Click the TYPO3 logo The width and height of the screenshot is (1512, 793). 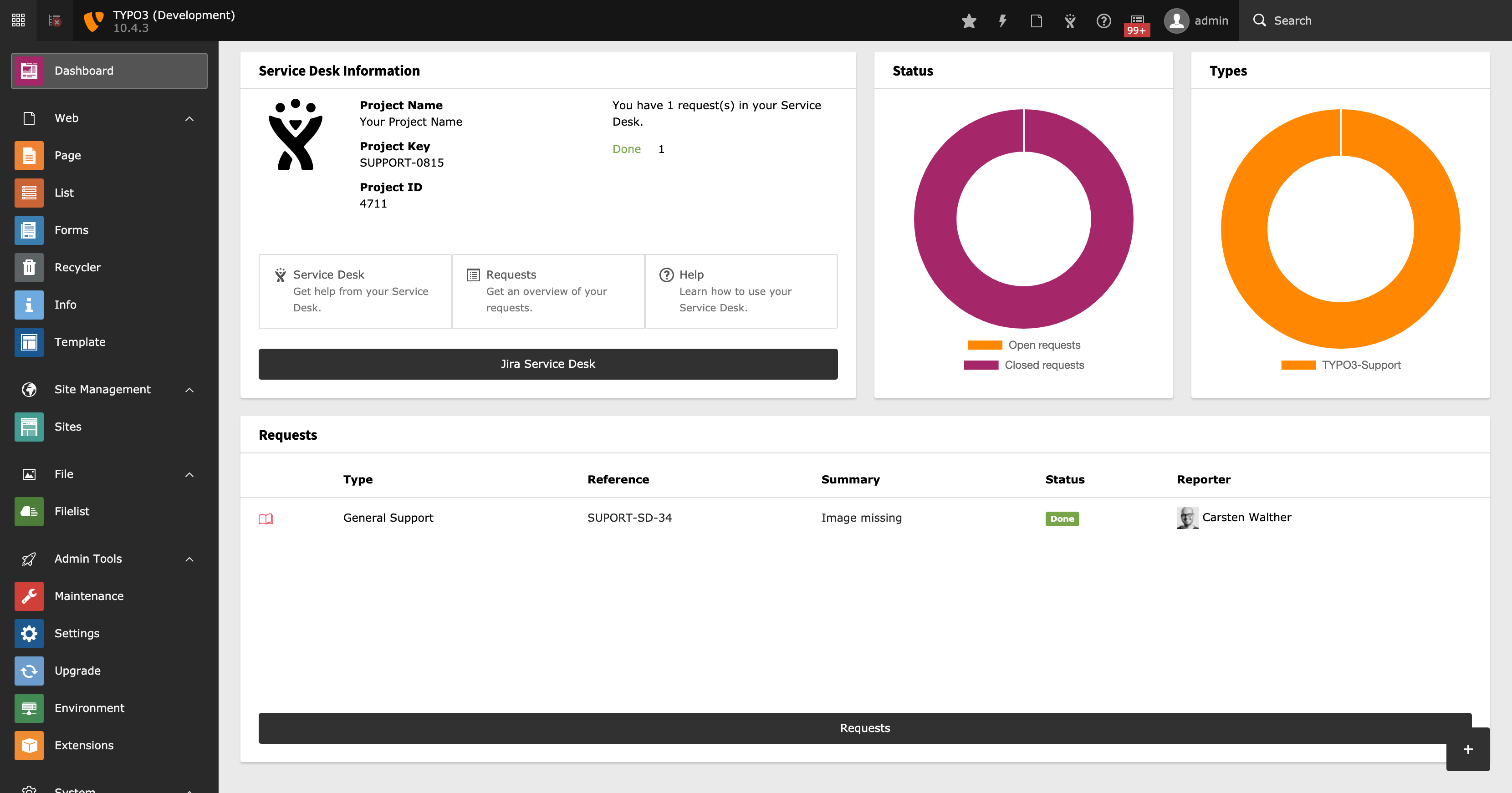click(x=93, y=21)
